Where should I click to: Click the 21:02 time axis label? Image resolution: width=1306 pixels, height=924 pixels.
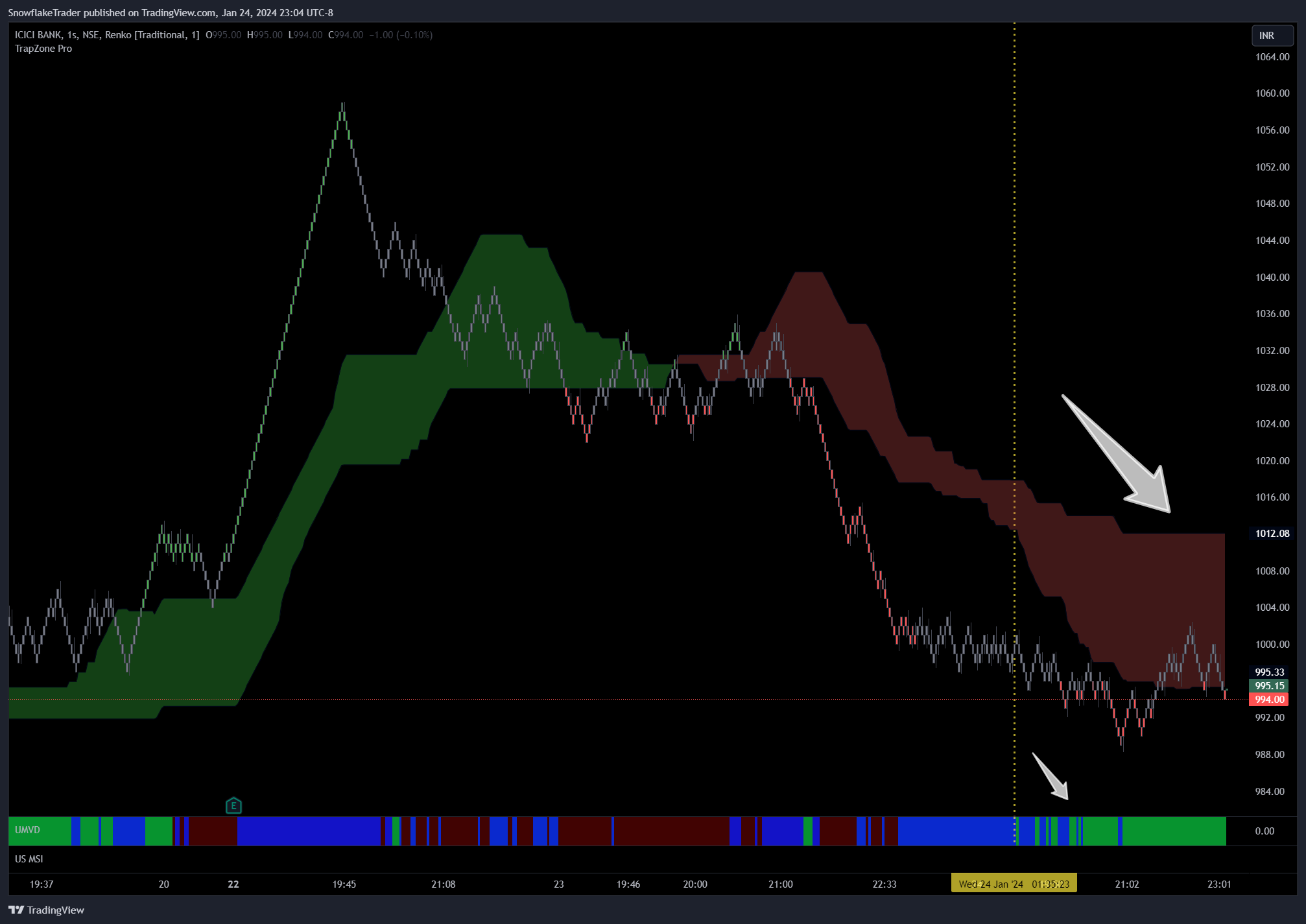pyautogui.click(x=1127, y=884)
